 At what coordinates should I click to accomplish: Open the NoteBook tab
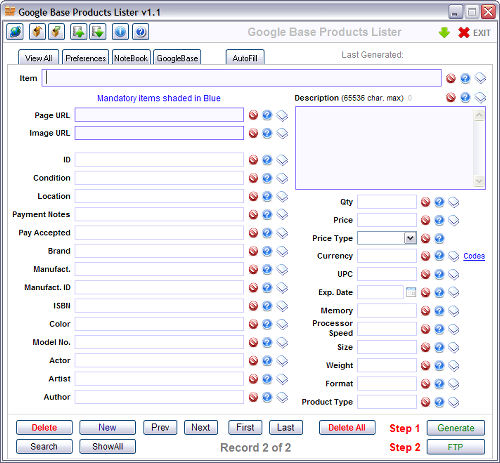coord(131,58)
